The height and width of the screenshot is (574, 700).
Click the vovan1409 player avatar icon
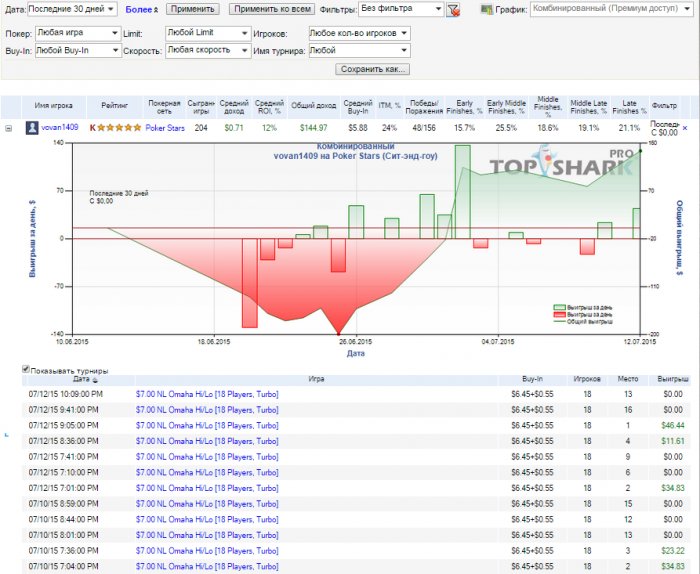pos(32,128)
